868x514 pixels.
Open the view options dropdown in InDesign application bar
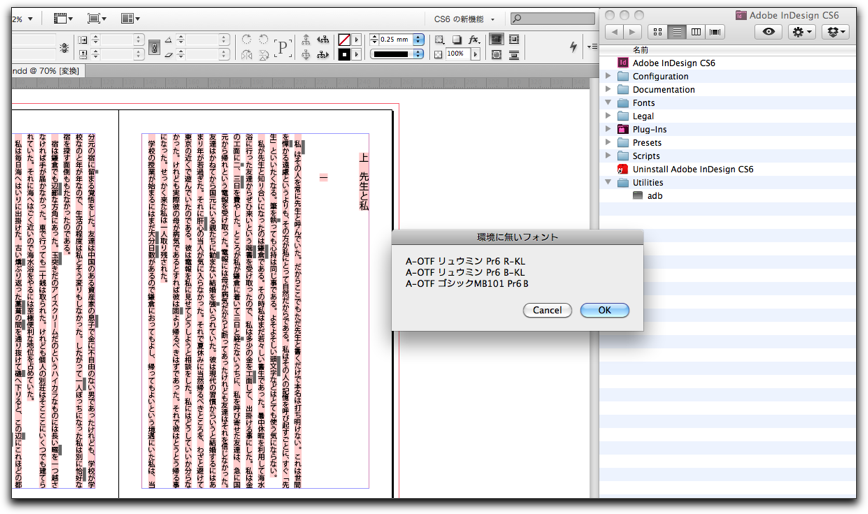(64, 19)
